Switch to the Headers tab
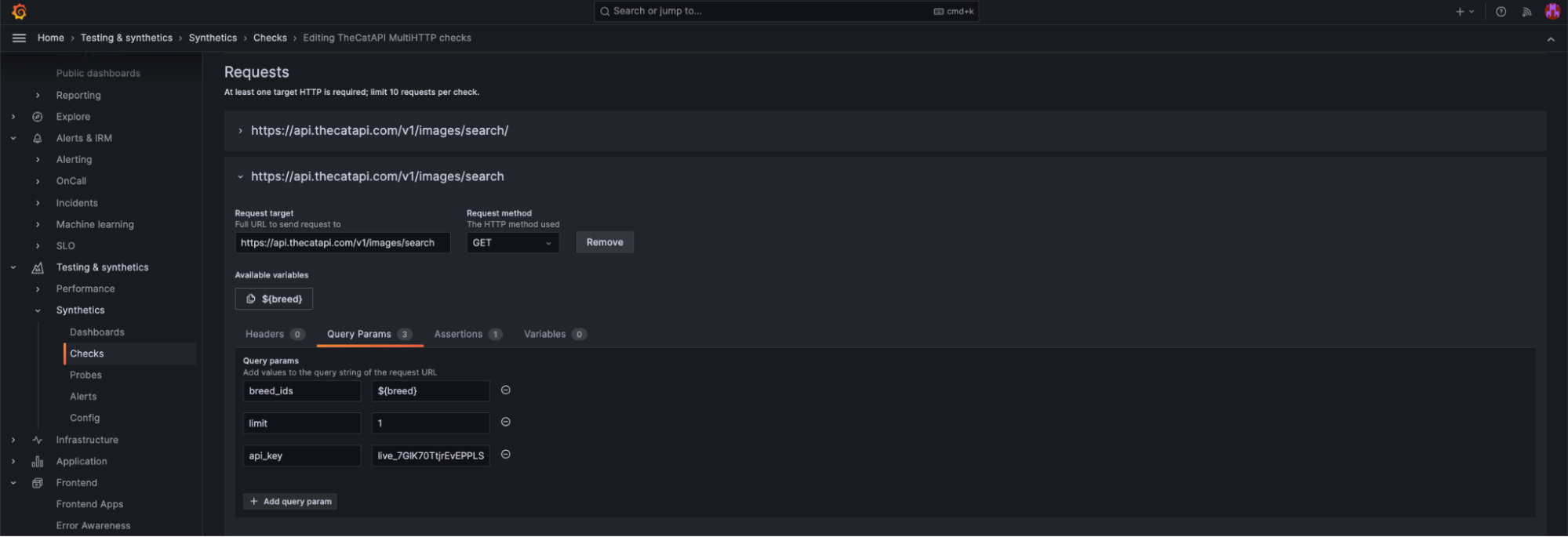Viewport: 1568px width, 537px height. click(275, 334)
